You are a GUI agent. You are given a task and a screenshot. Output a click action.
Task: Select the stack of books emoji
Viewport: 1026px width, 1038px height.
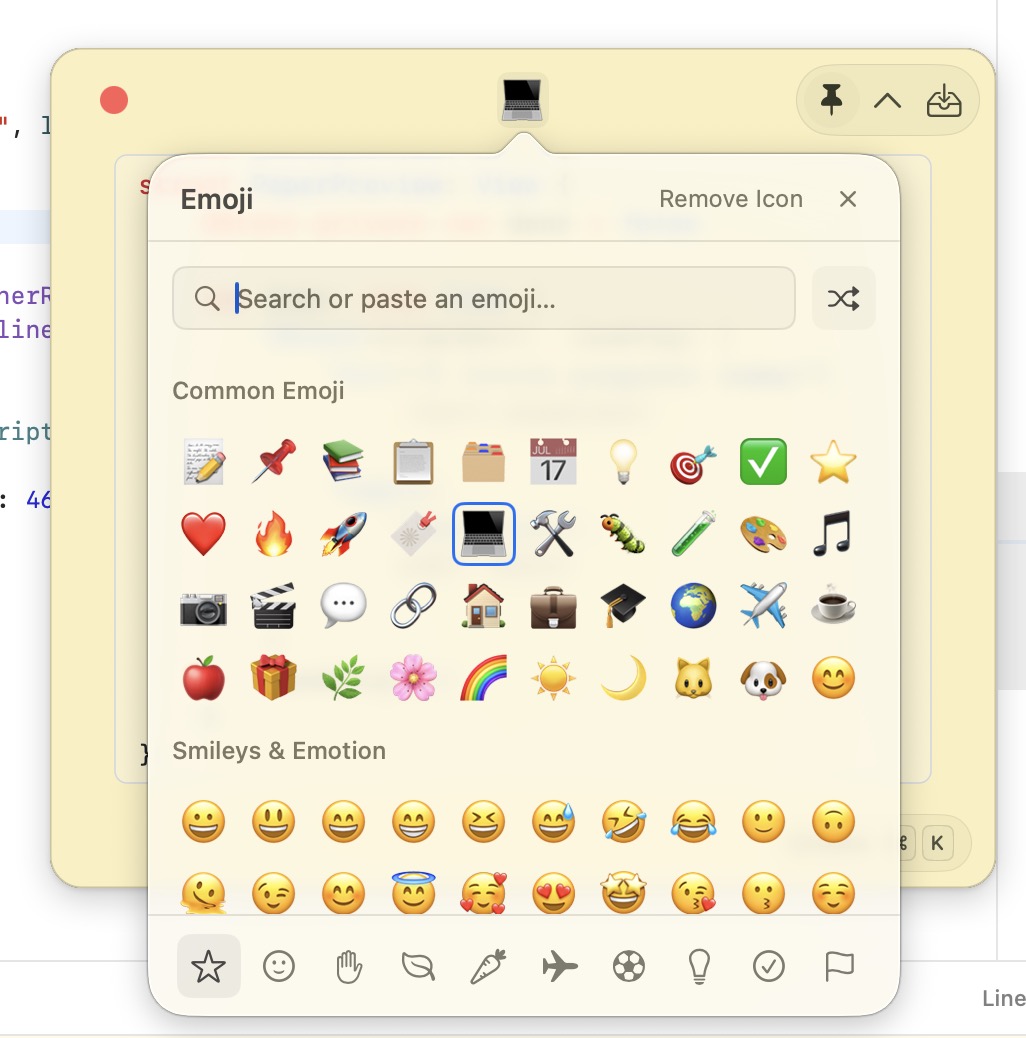tap(344, 461)
